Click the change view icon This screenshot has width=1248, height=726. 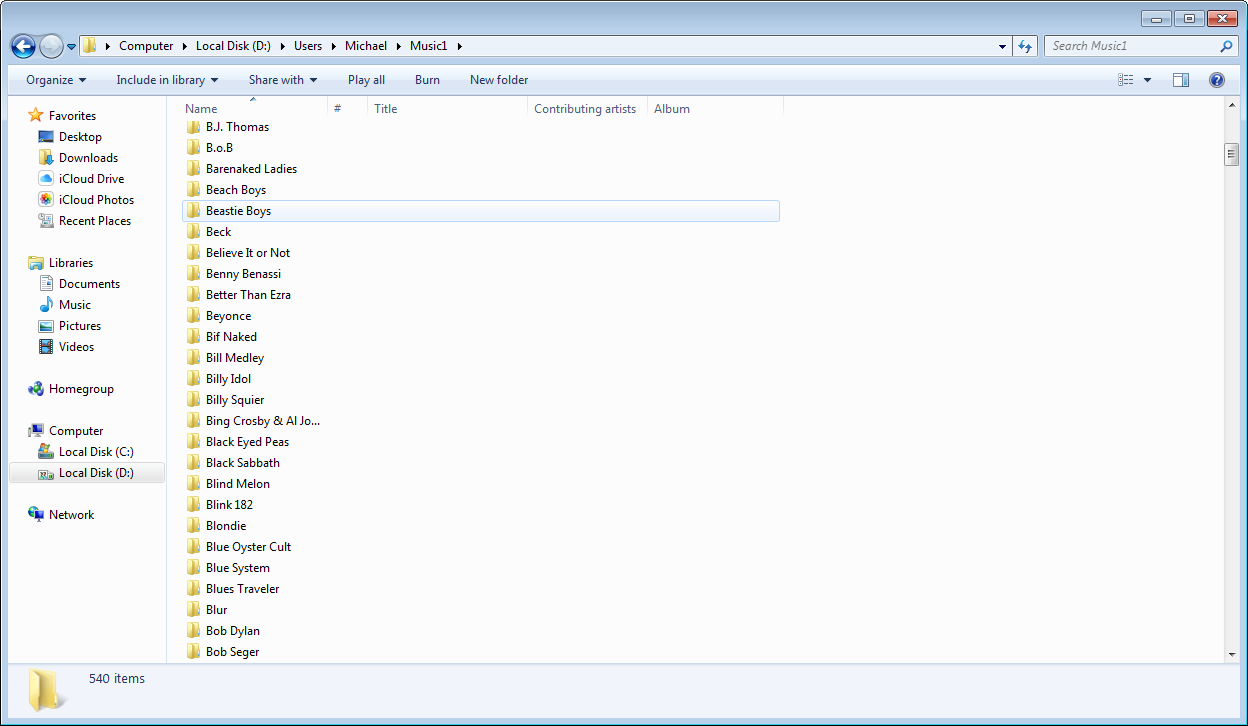1126,80
